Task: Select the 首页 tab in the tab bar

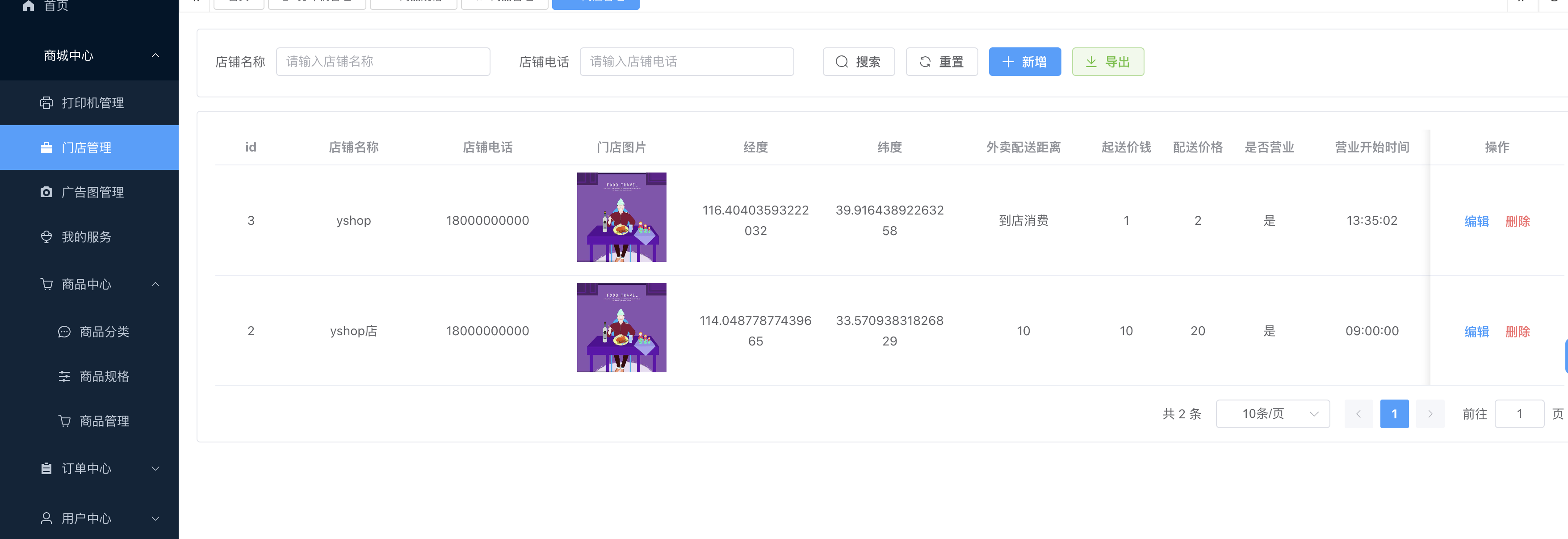Action: pyautogui.click(x=239, y=1)
